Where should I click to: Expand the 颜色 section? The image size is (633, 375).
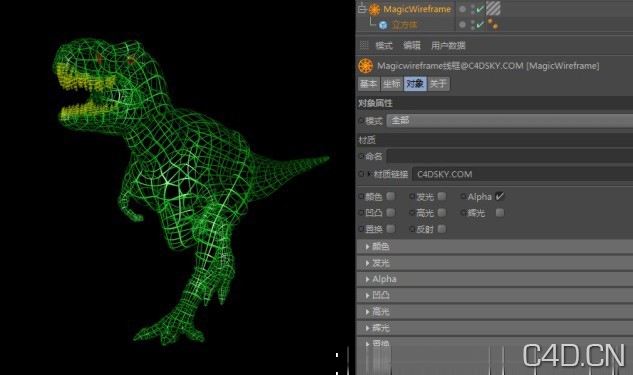[495, 246]
